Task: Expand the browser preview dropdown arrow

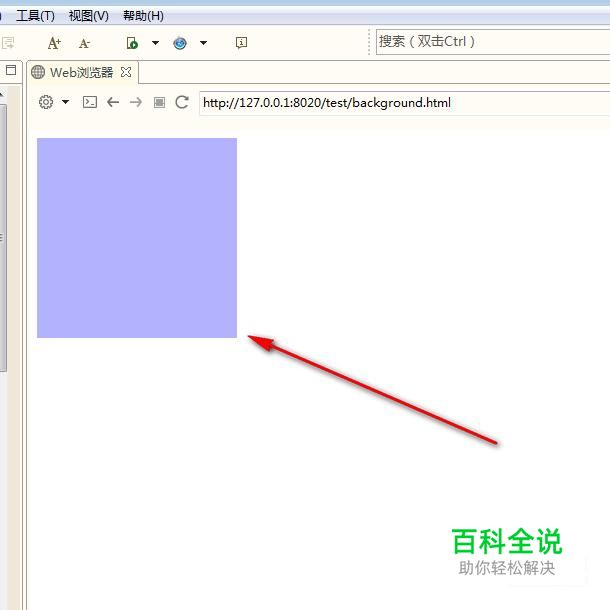Action: [x=203, y=43]
